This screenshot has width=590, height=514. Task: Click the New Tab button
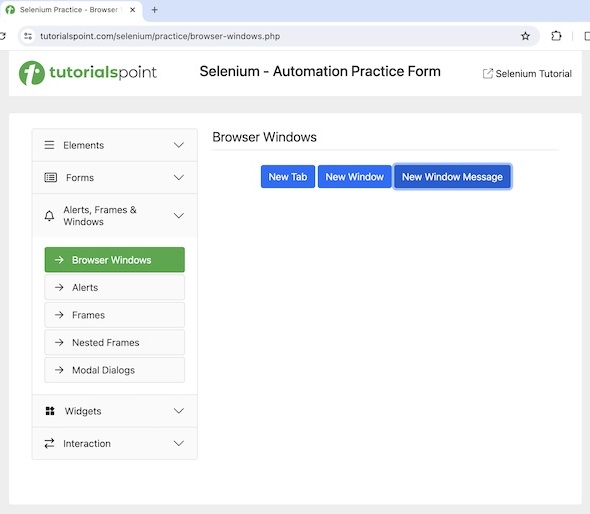click(288, 176)
